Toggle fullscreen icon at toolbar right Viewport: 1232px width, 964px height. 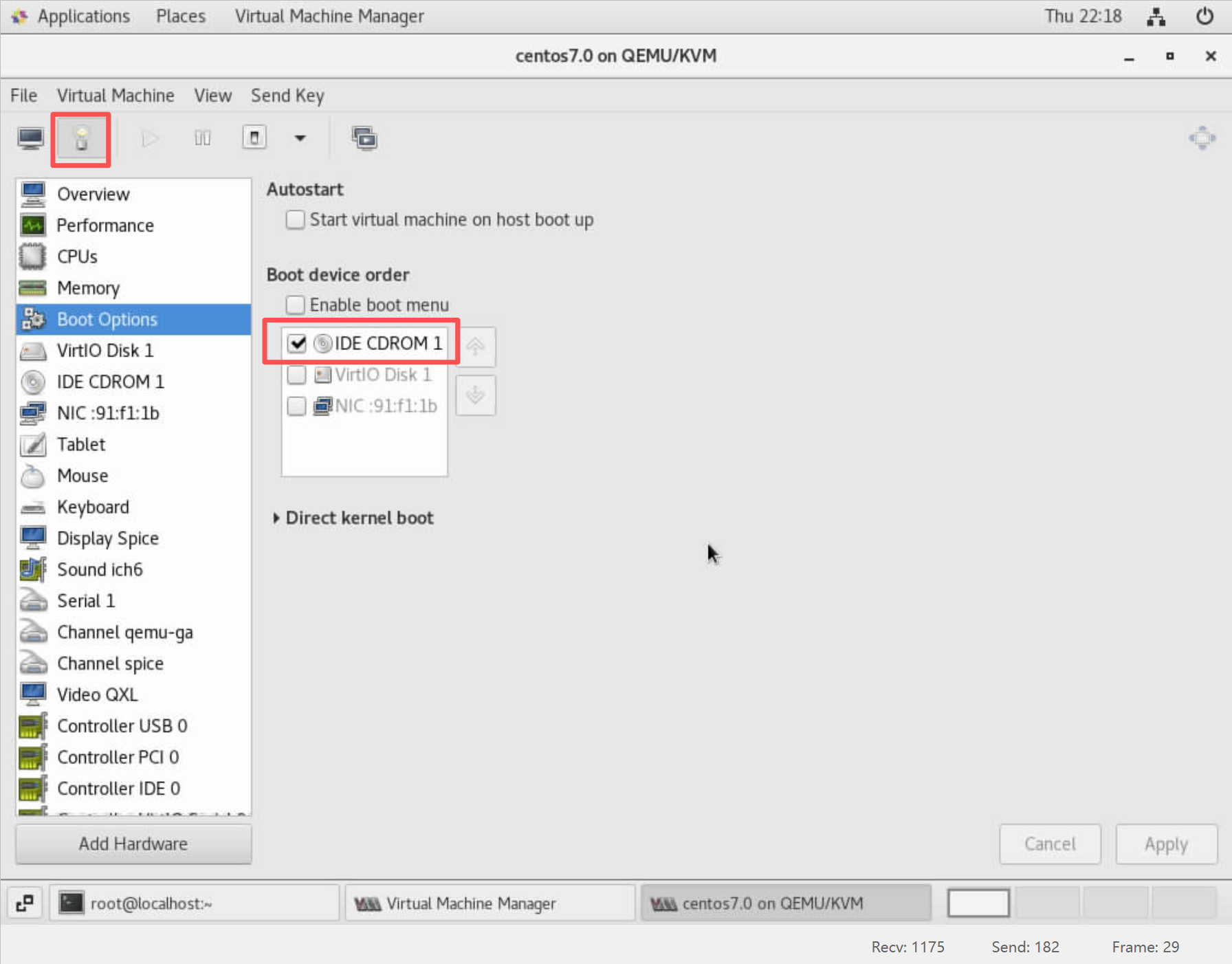(1202, 138)
